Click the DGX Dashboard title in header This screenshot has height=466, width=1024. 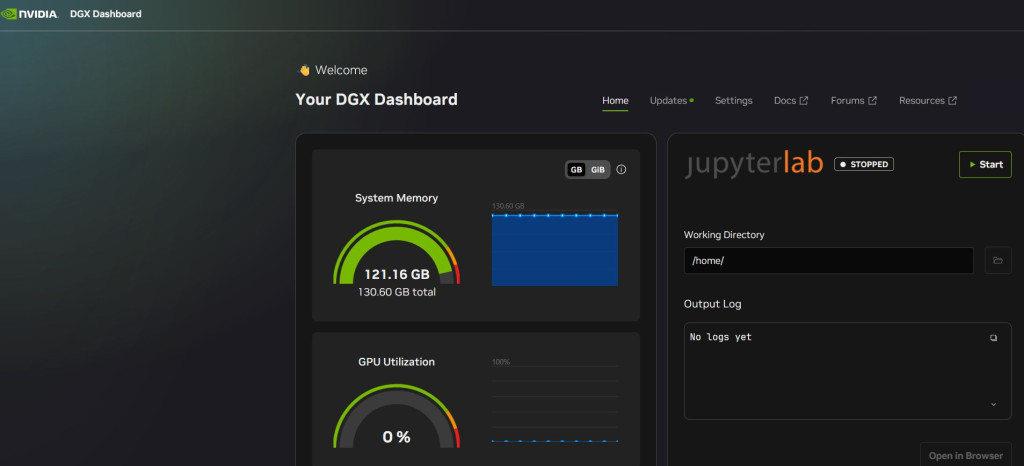(106, 14)
